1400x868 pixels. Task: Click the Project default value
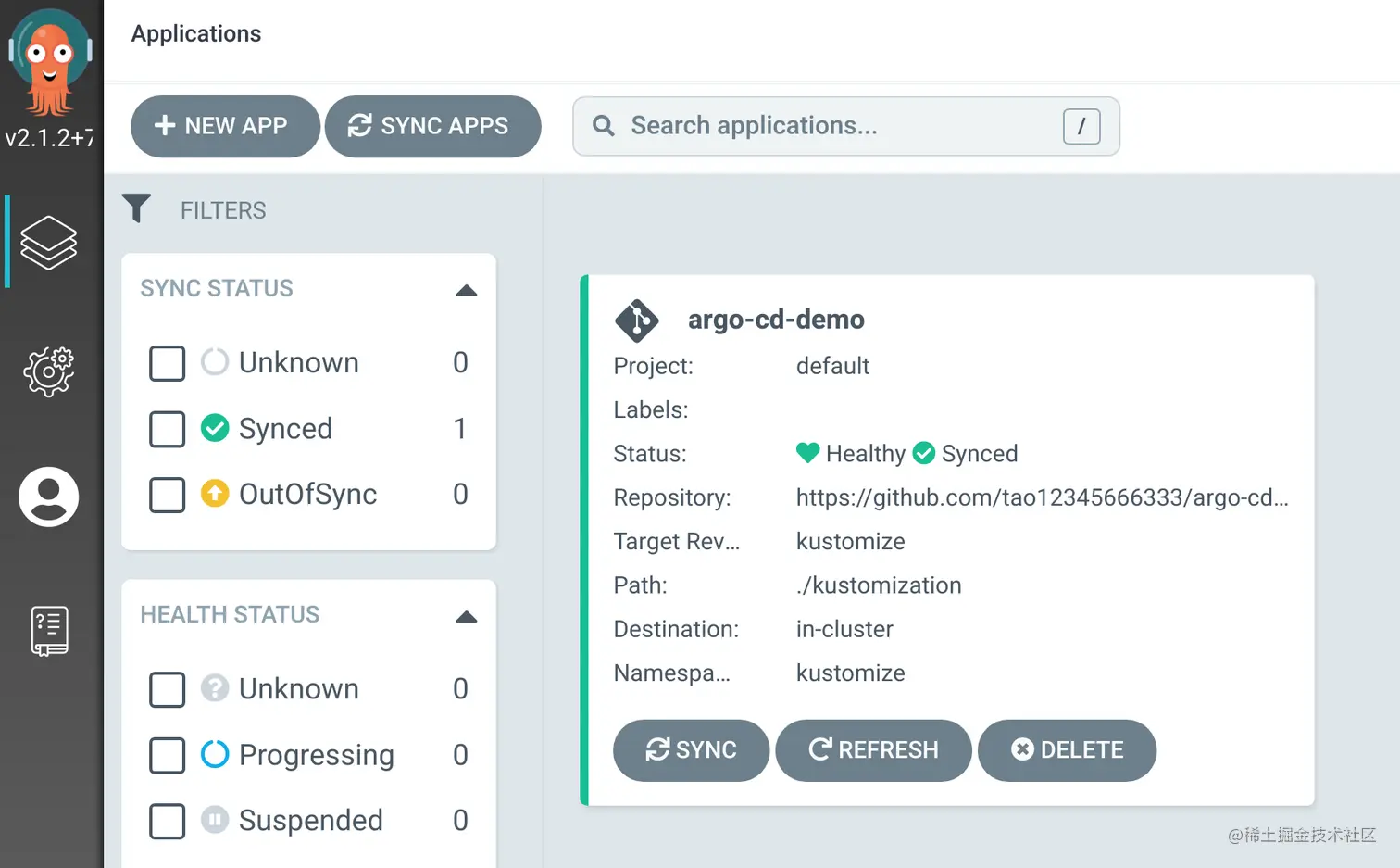832,366
